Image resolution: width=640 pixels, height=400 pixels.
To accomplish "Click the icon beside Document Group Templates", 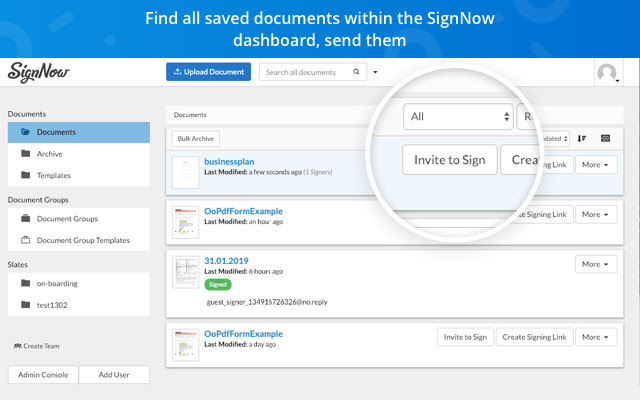I will [x=25, y=240].
